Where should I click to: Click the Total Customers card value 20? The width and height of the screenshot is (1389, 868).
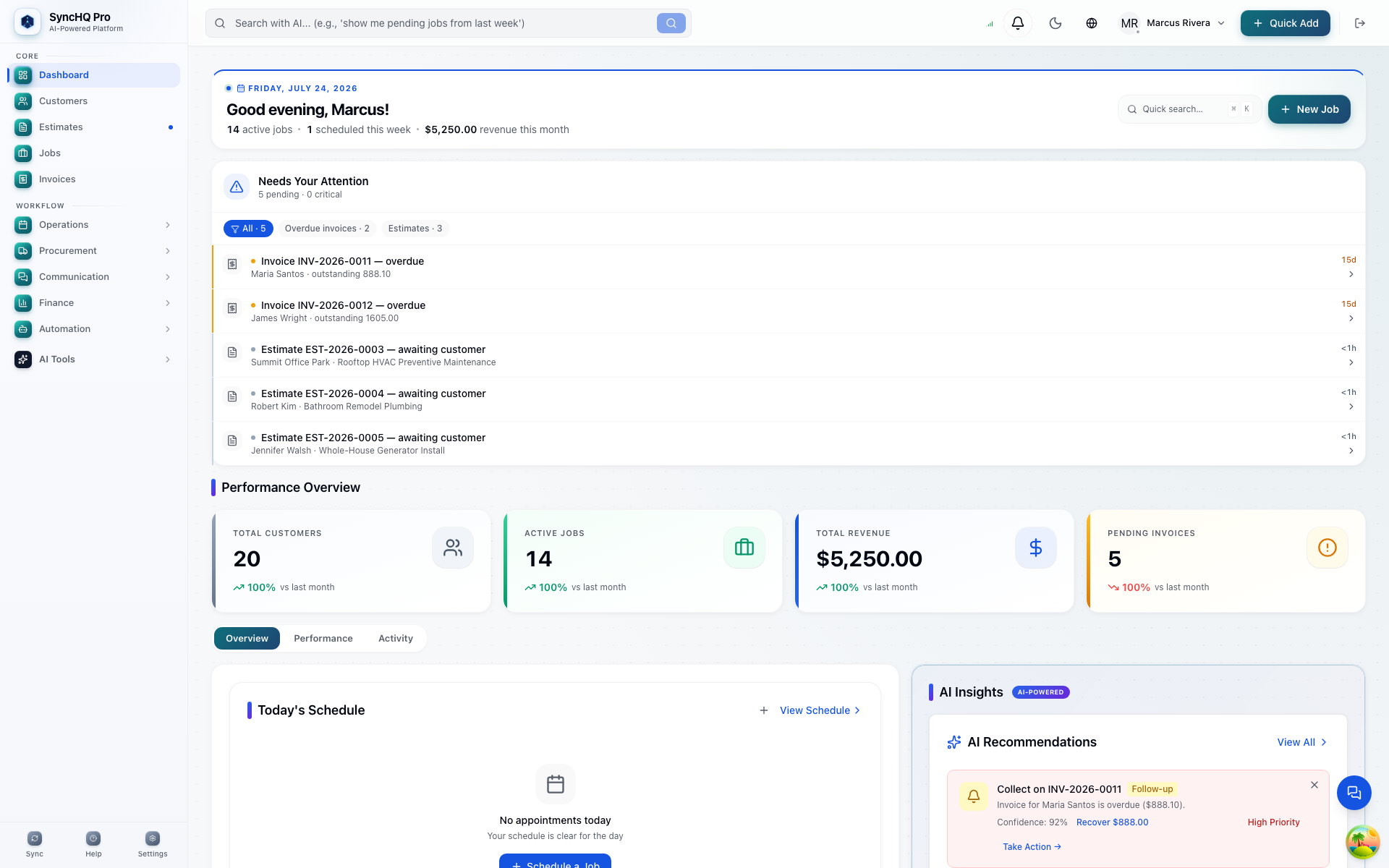[247, 558]
